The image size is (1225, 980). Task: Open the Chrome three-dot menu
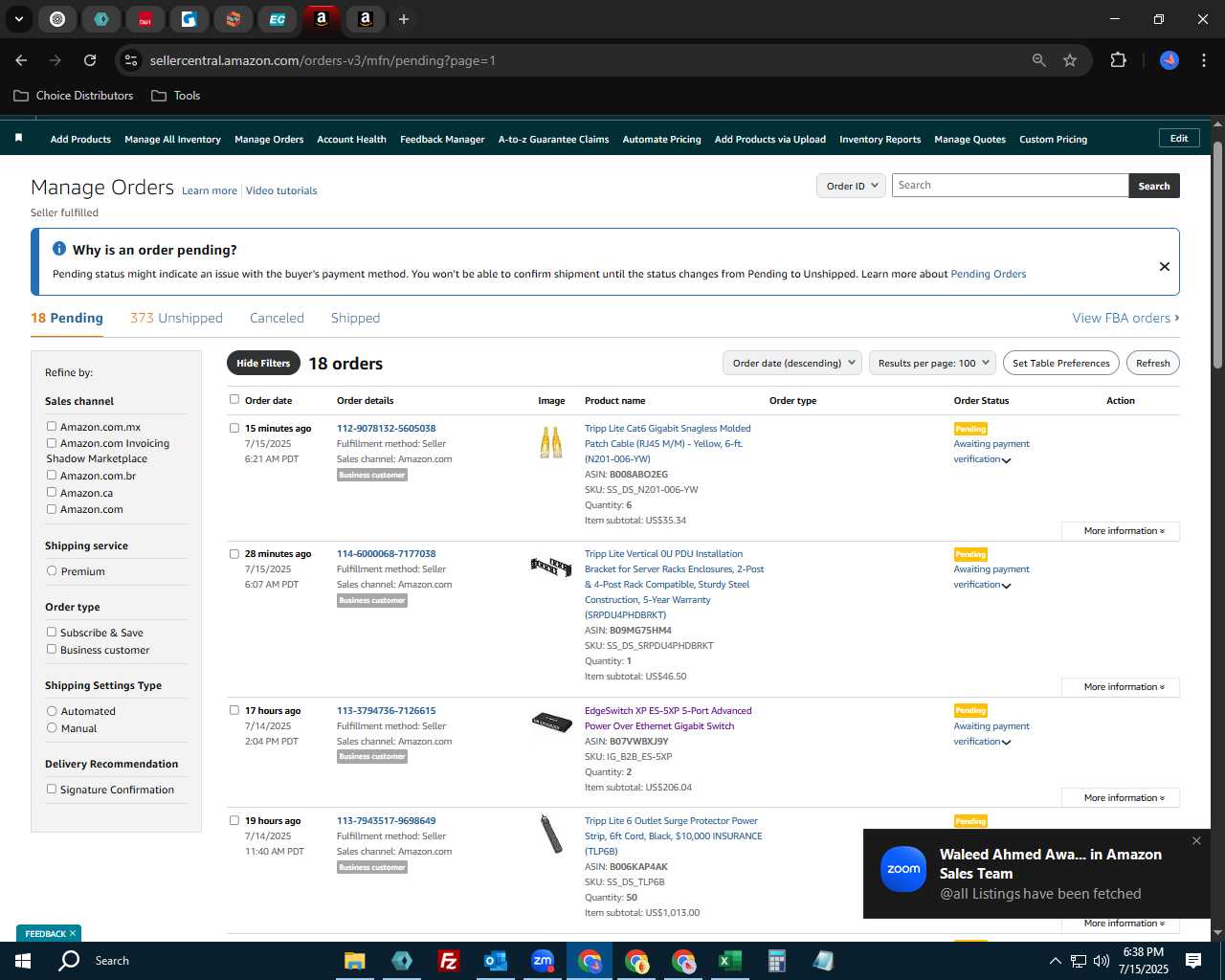pyautogui.click(x=1202, y=60)
